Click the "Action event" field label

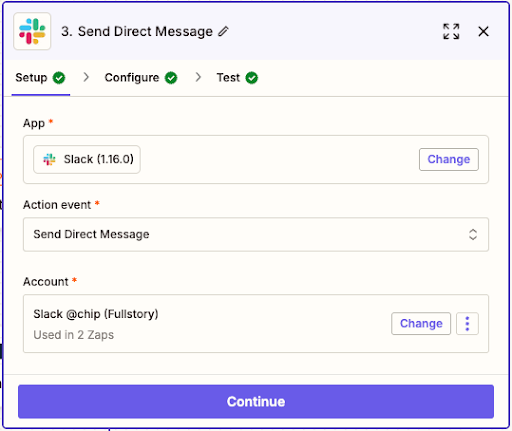coord(57,205)
